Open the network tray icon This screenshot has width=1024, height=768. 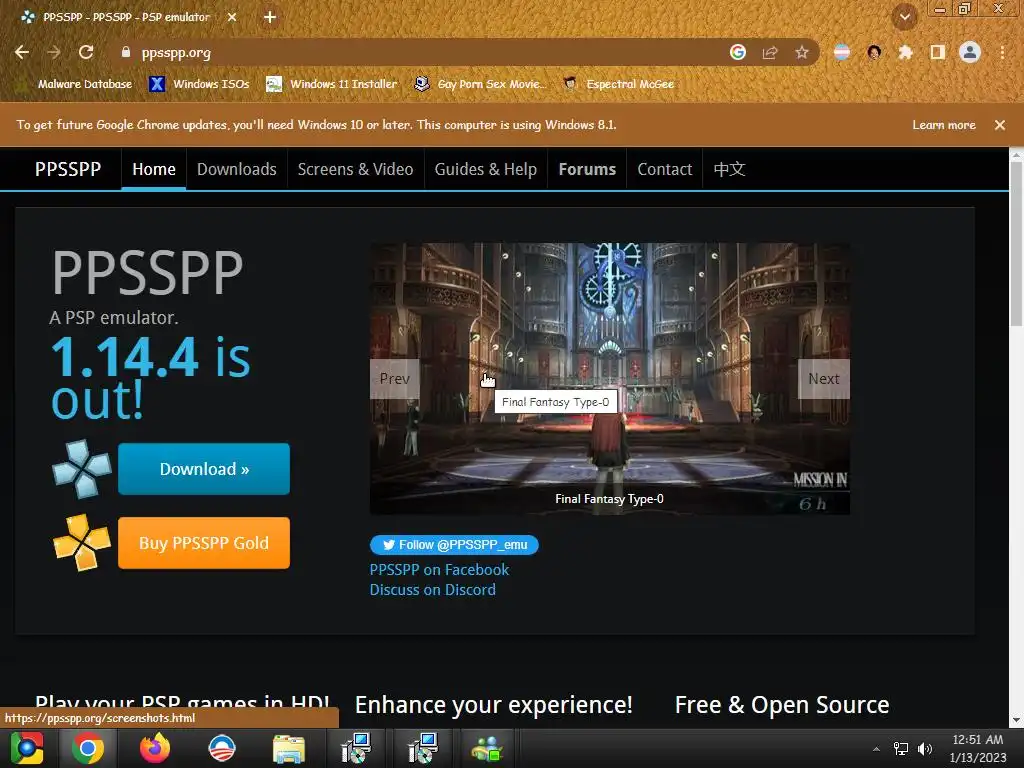pos(901,749)
